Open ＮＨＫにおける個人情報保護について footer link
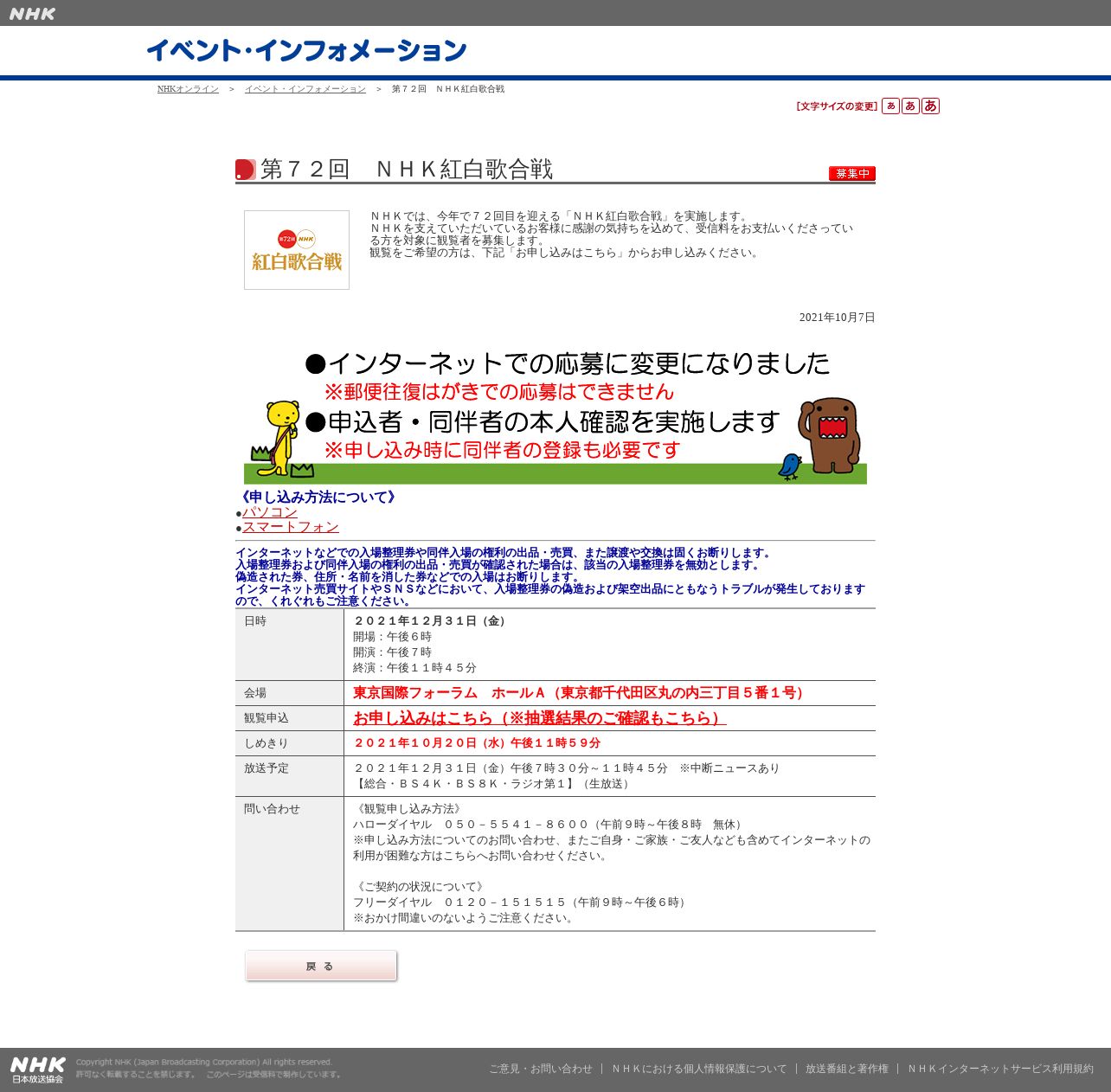 click(699, 1069)
